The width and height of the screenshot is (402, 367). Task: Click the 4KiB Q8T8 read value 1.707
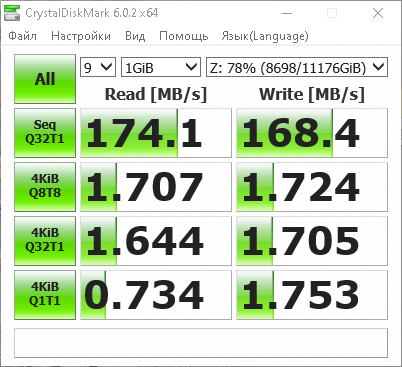click(156, 187)
